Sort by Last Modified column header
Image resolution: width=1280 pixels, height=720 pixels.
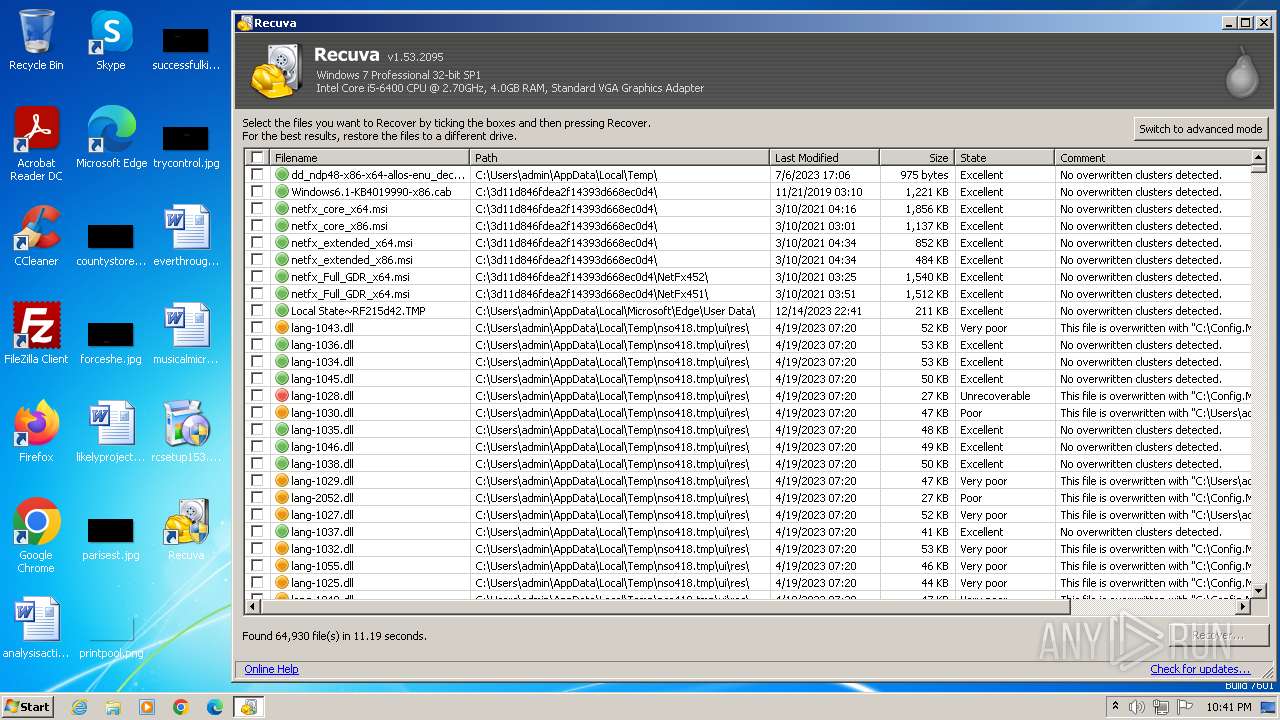point(824,158)
